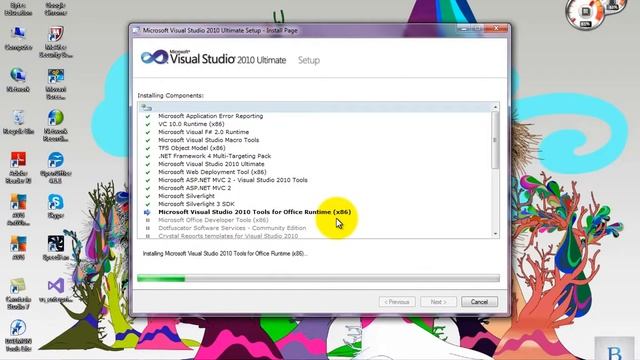This screenshot has height=360, width=640.
Task: Click blue arrow icon beside Tools for Office Runtime
Action: pos(147,212)
